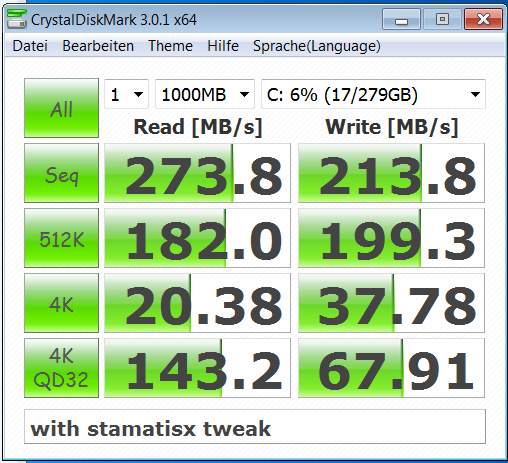508x463 pixels.
Task: Click the Seq write result 213.8
Action: (391, 173)
